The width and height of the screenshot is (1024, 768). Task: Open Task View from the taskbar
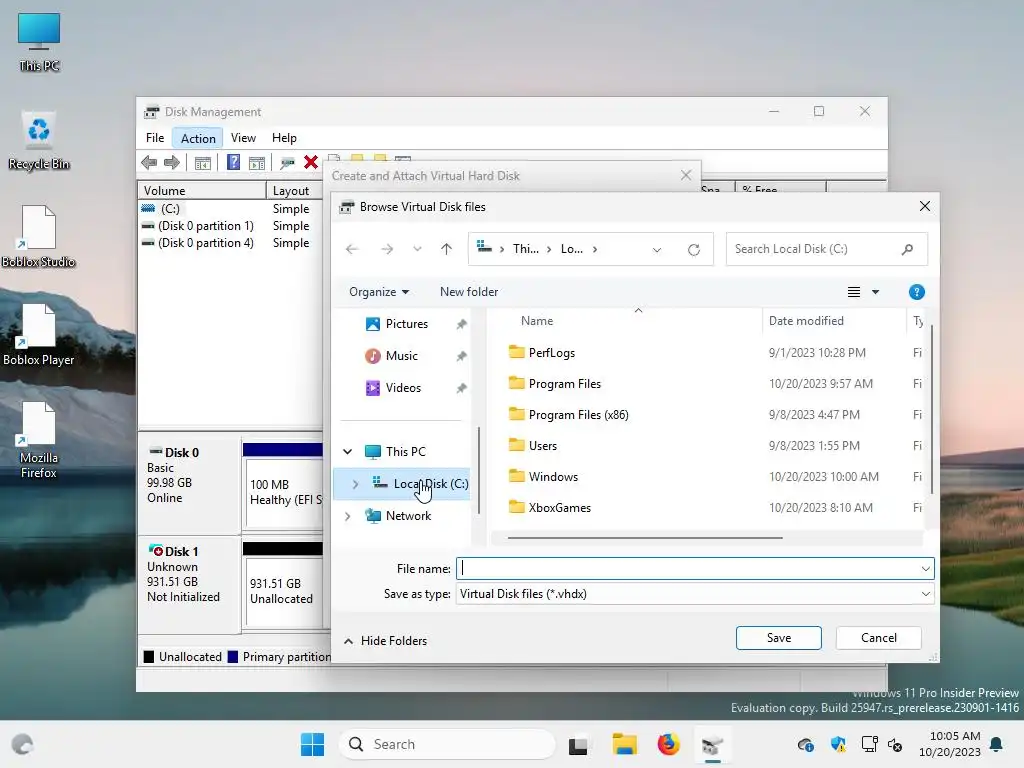578,744
